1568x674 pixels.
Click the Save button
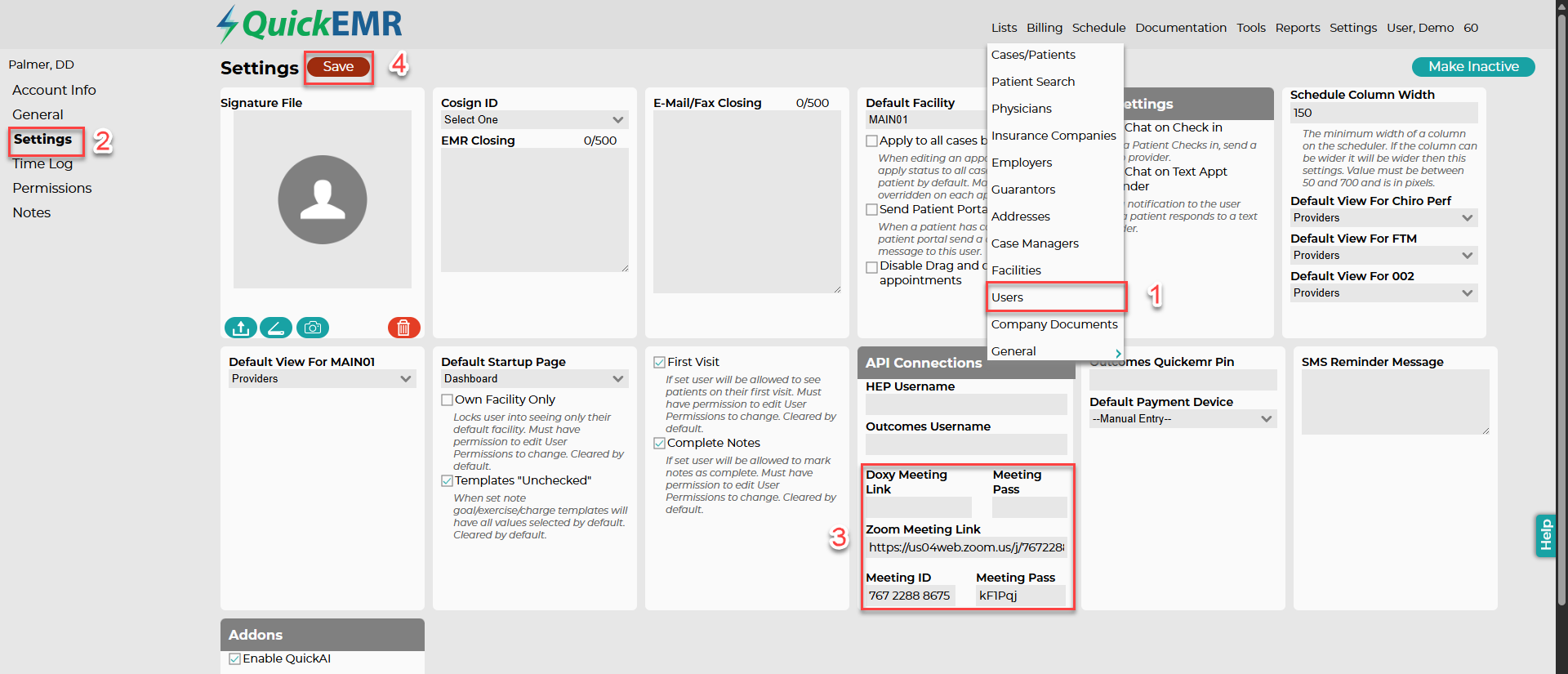338,67
